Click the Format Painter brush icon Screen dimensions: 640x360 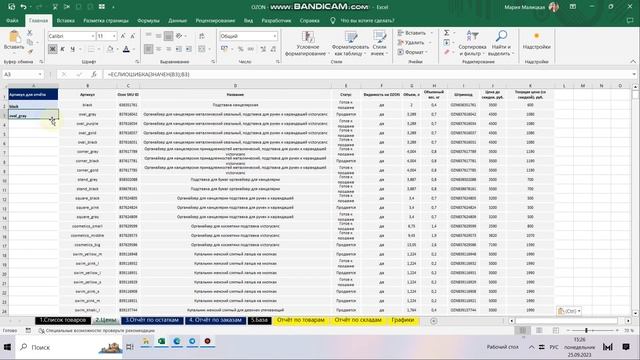click(x=30, y=52)
